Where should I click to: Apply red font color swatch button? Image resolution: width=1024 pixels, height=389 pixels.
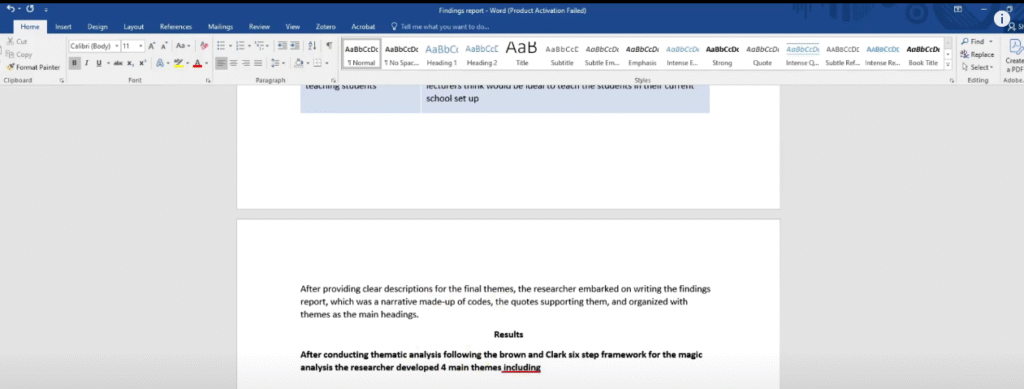[x=197, y=63]
